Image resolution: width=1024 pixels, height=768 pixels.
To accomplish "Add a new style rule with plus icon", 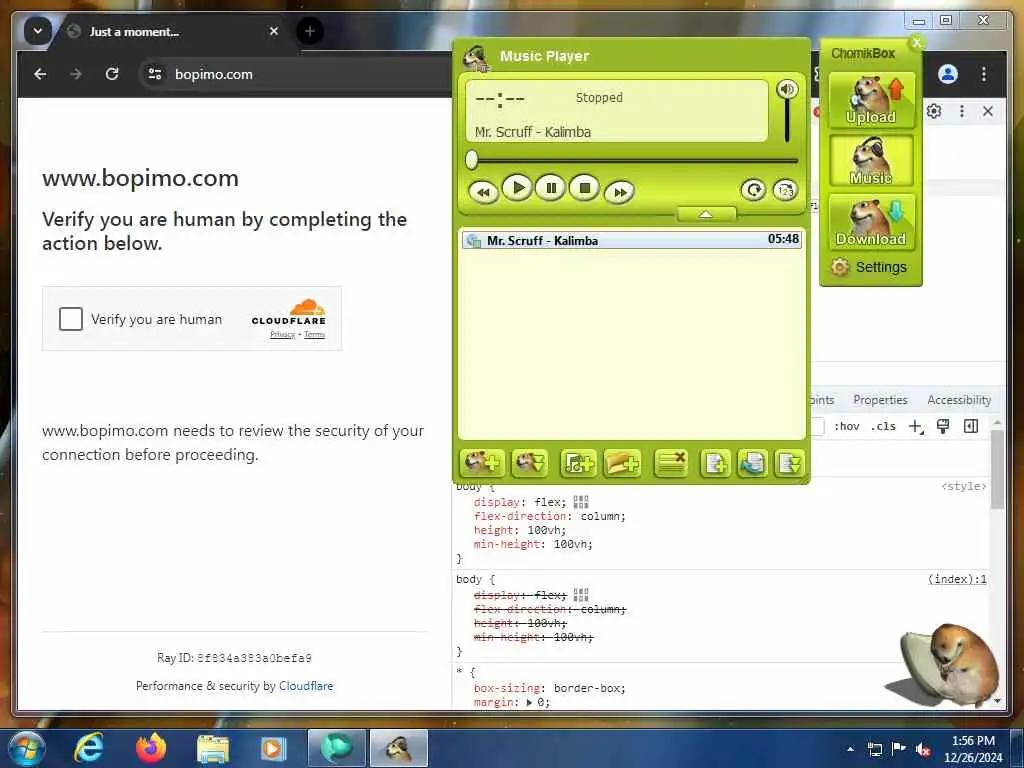I will click(916, 426).
